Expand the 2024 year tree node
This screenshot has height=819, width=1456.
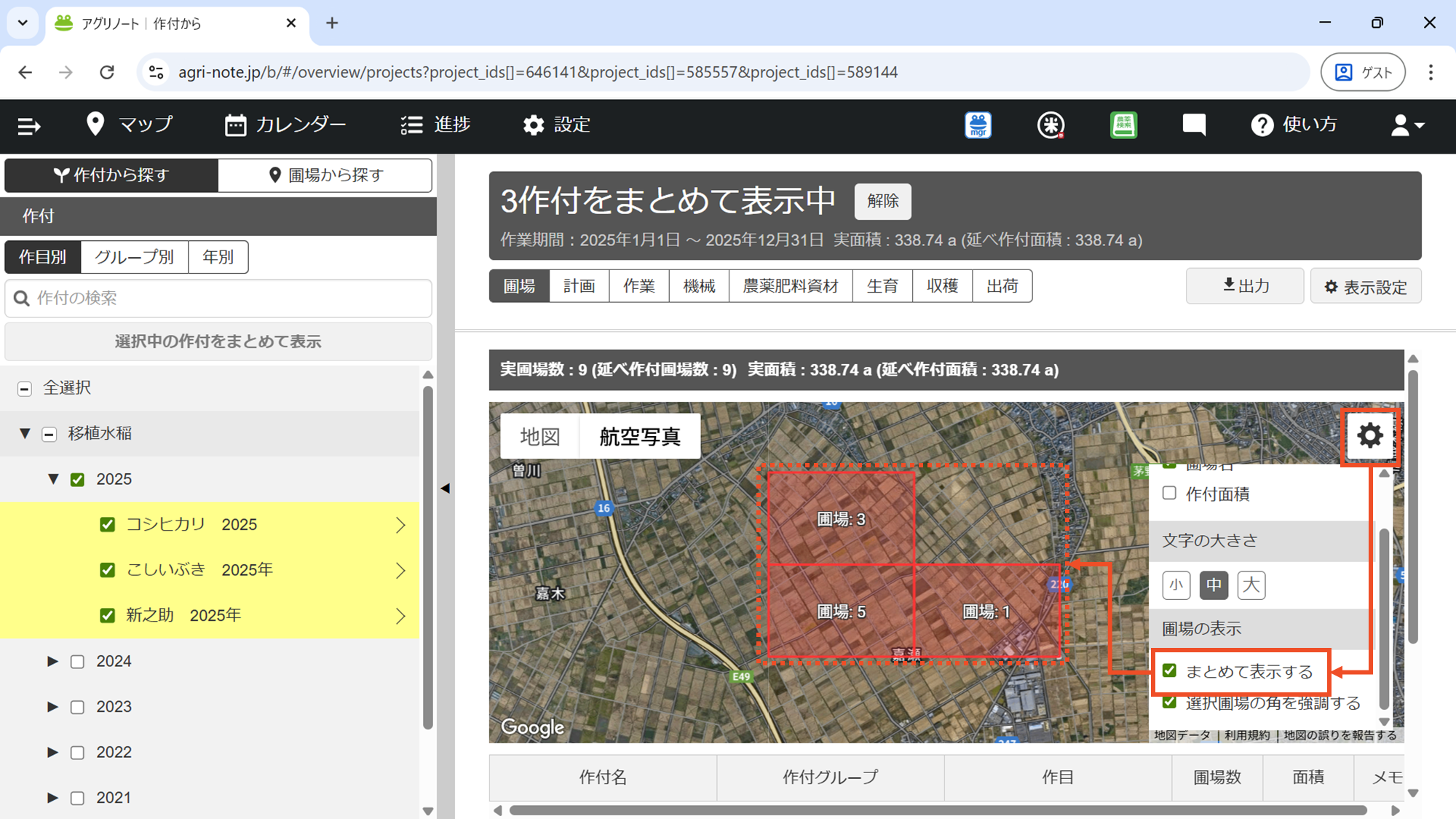coord(52,661)
